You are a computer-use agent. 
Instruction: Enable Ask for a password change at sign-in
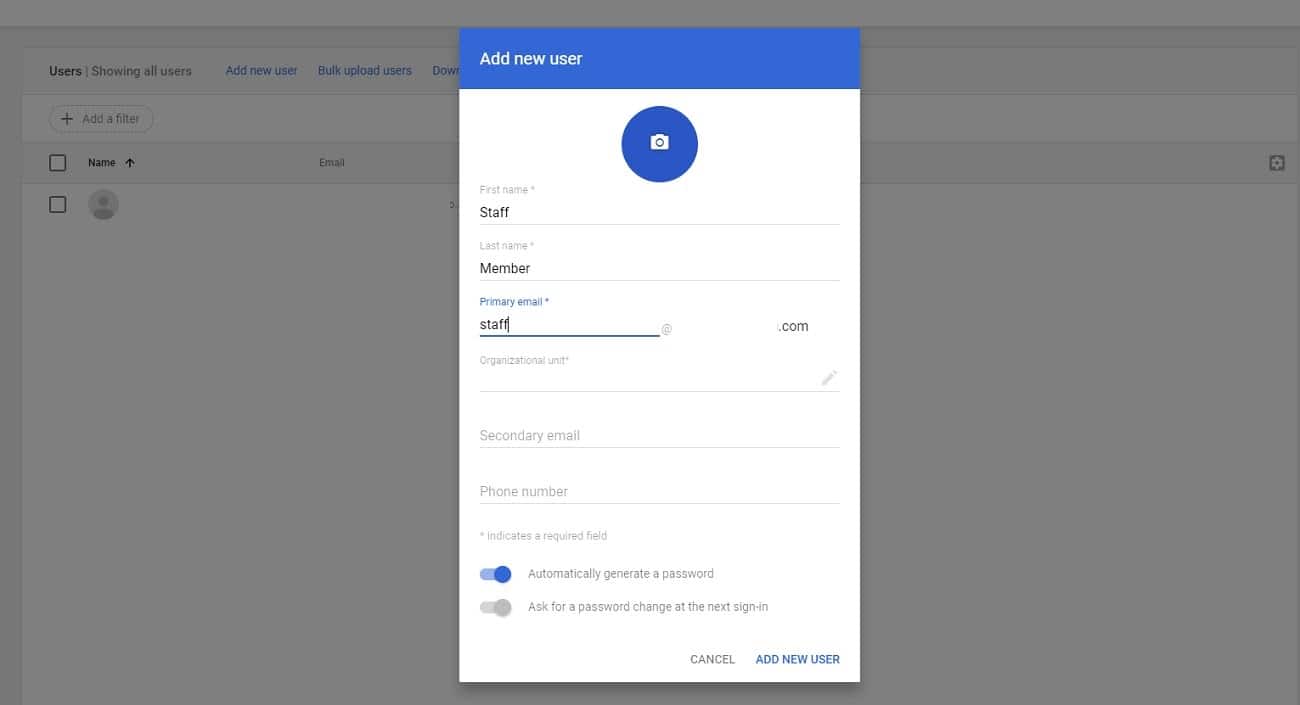pyautogui.click(x=495, y=607)
